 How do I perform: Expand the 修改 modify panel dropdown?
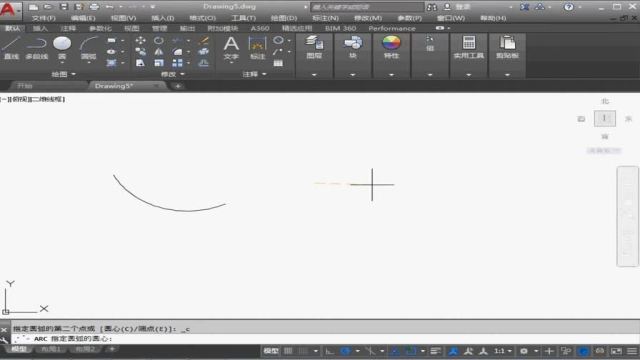173,74
